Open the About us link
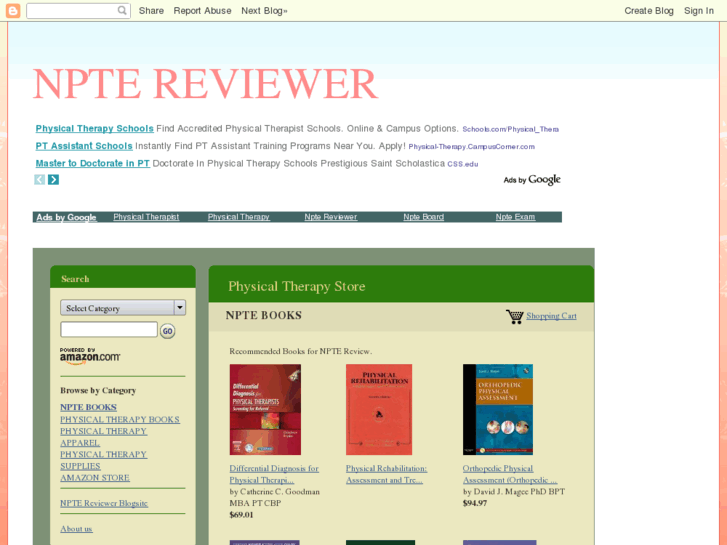This screenshot has height=545, width=727. [x=76, y=529]
